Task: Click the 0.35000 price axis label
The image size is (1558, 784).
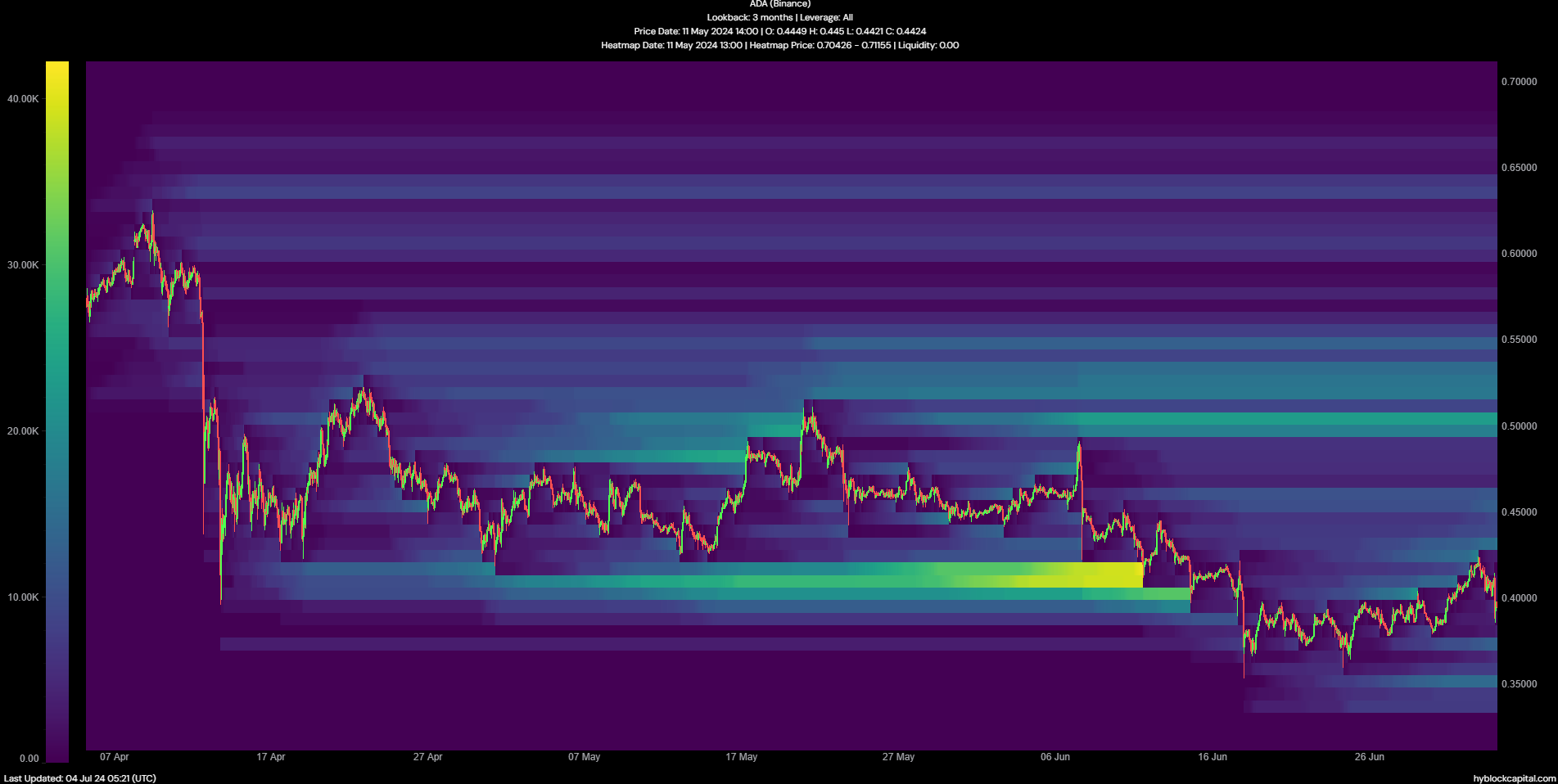Action: click(1519, 684)
